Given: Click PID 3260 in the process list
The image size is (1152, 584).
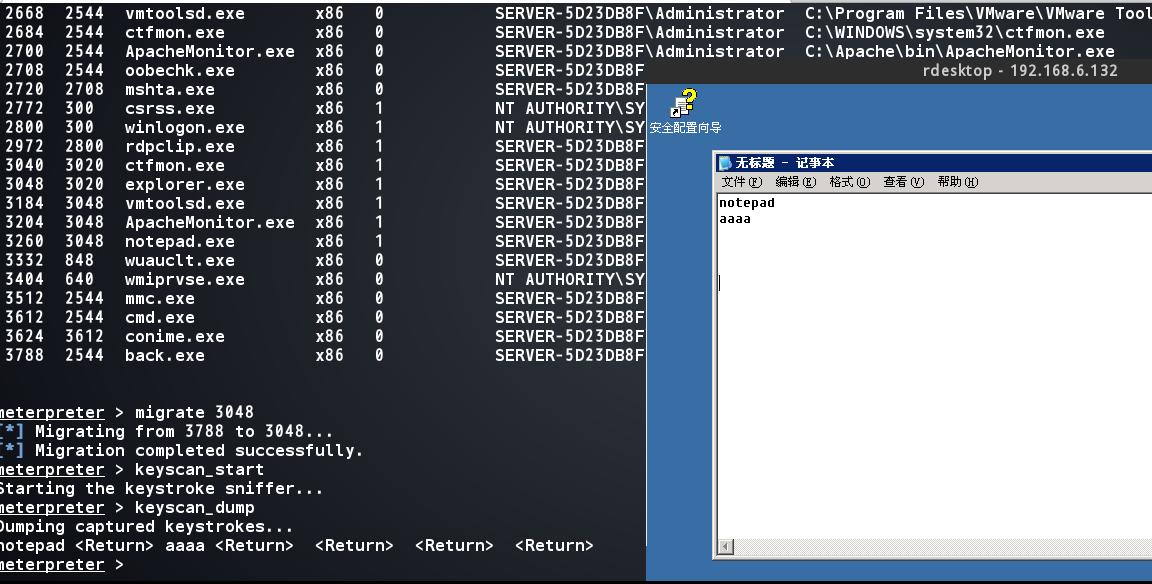Looking at the screenshot, I should pos(24,242).
